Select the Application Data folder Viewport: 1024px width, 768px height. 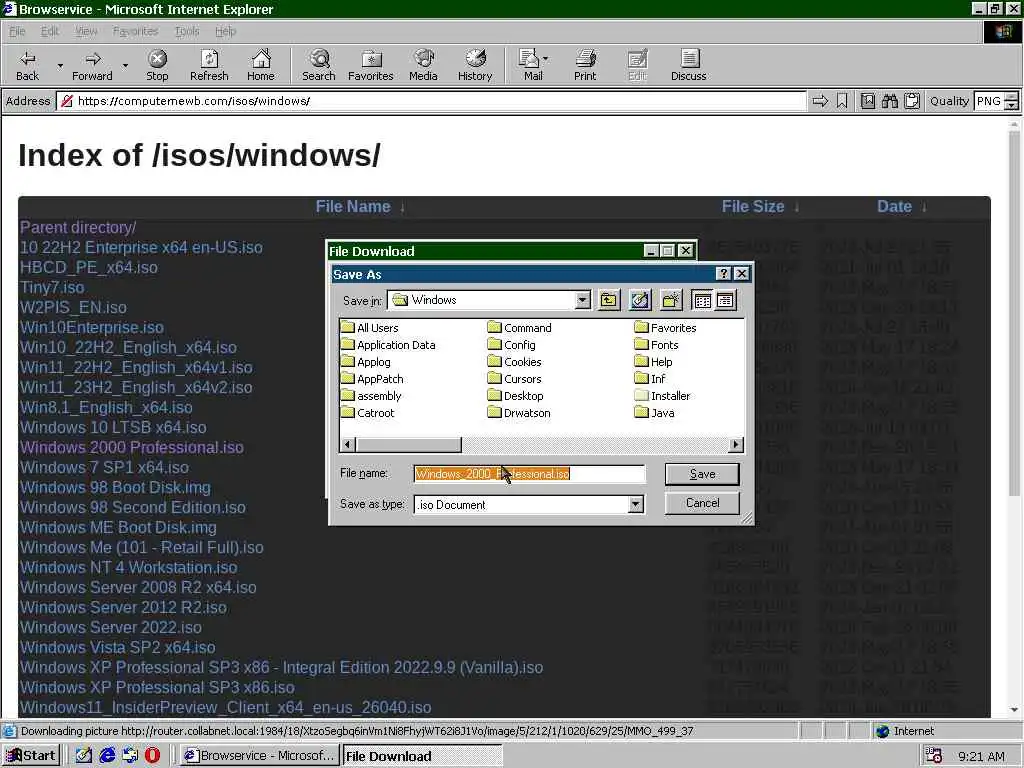(x=388, y=345)
